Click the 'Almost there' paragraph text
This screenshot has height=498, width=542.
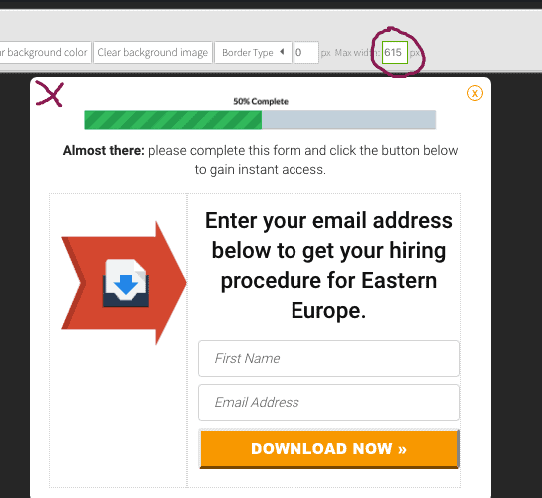point(260,160)
